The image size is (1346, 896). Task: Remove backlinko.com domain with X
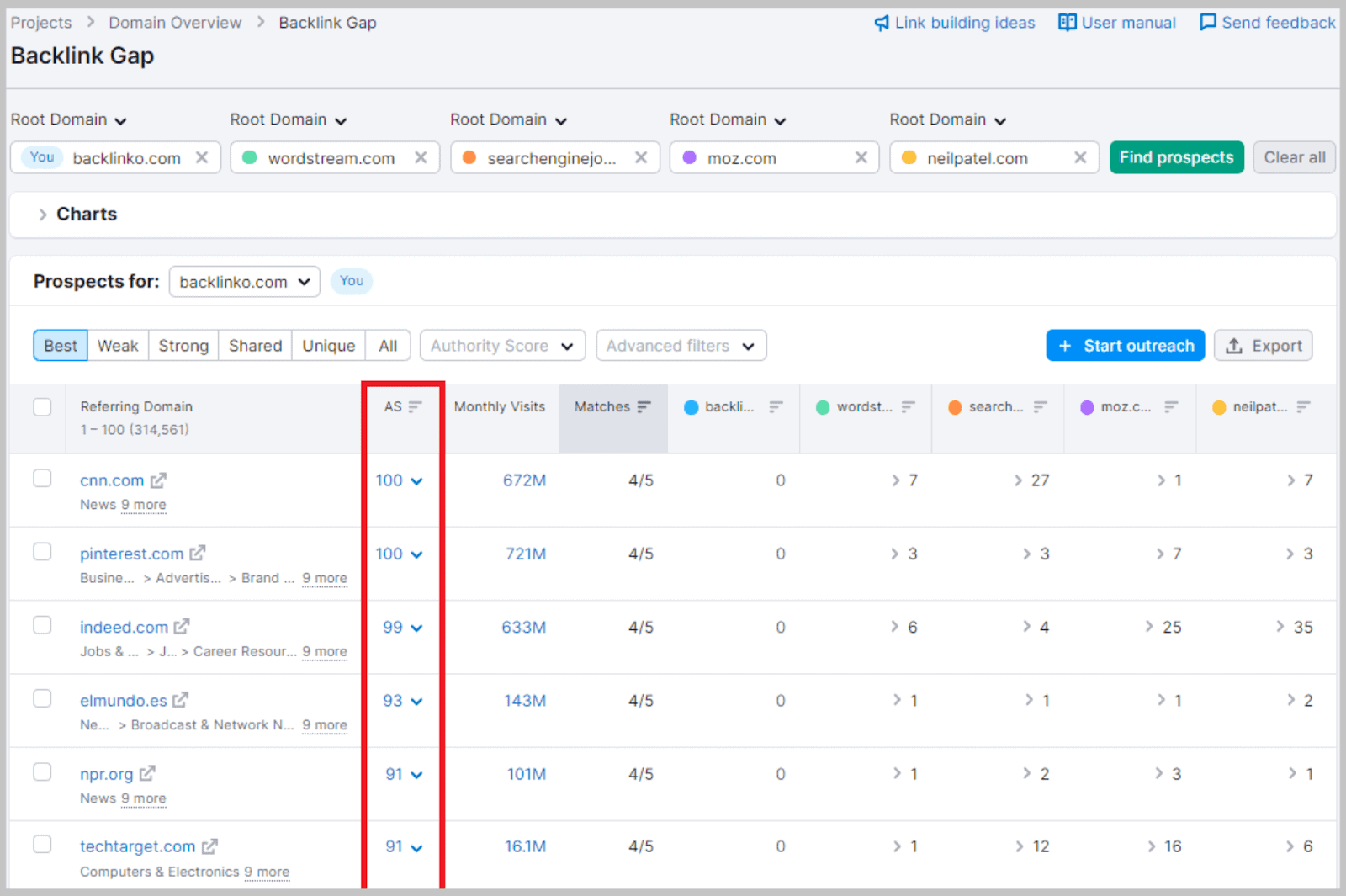[x=202, y=157]
